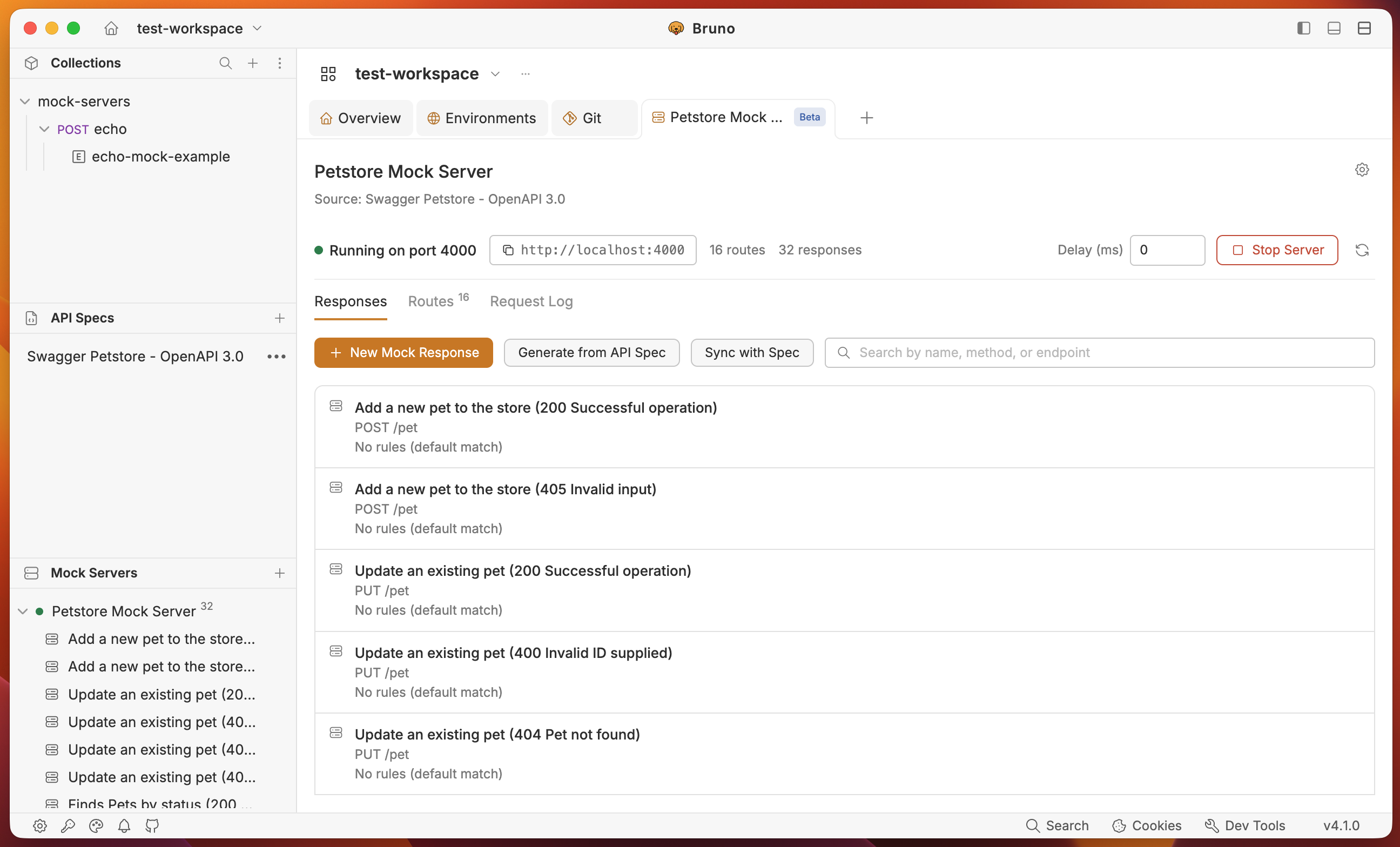Search the collections with magnifier icon
Image resolution: width=1400 pixels, height=847 pixels.
coord(226,63)
